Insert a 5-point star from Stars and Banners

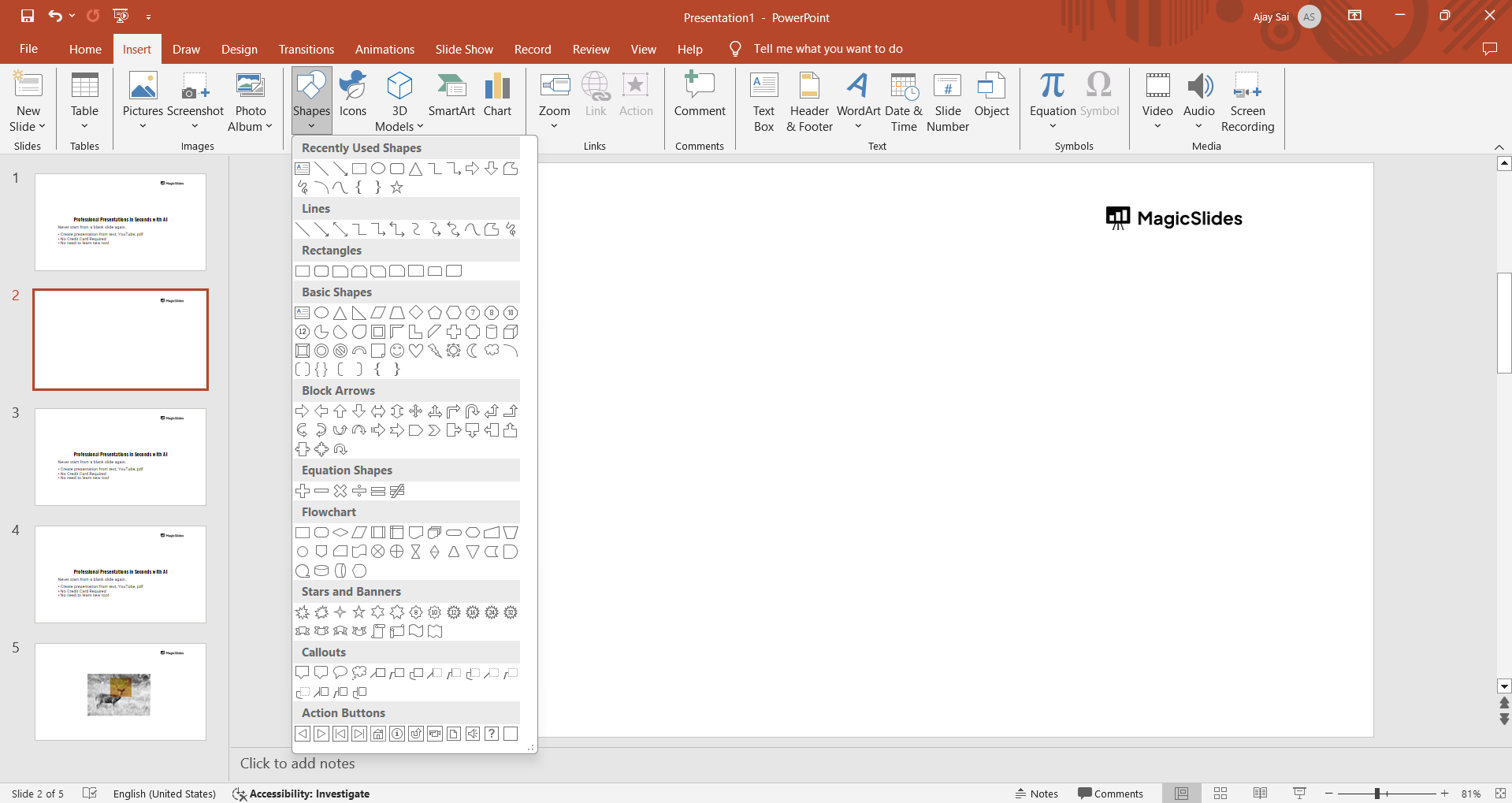pos(359,612)
